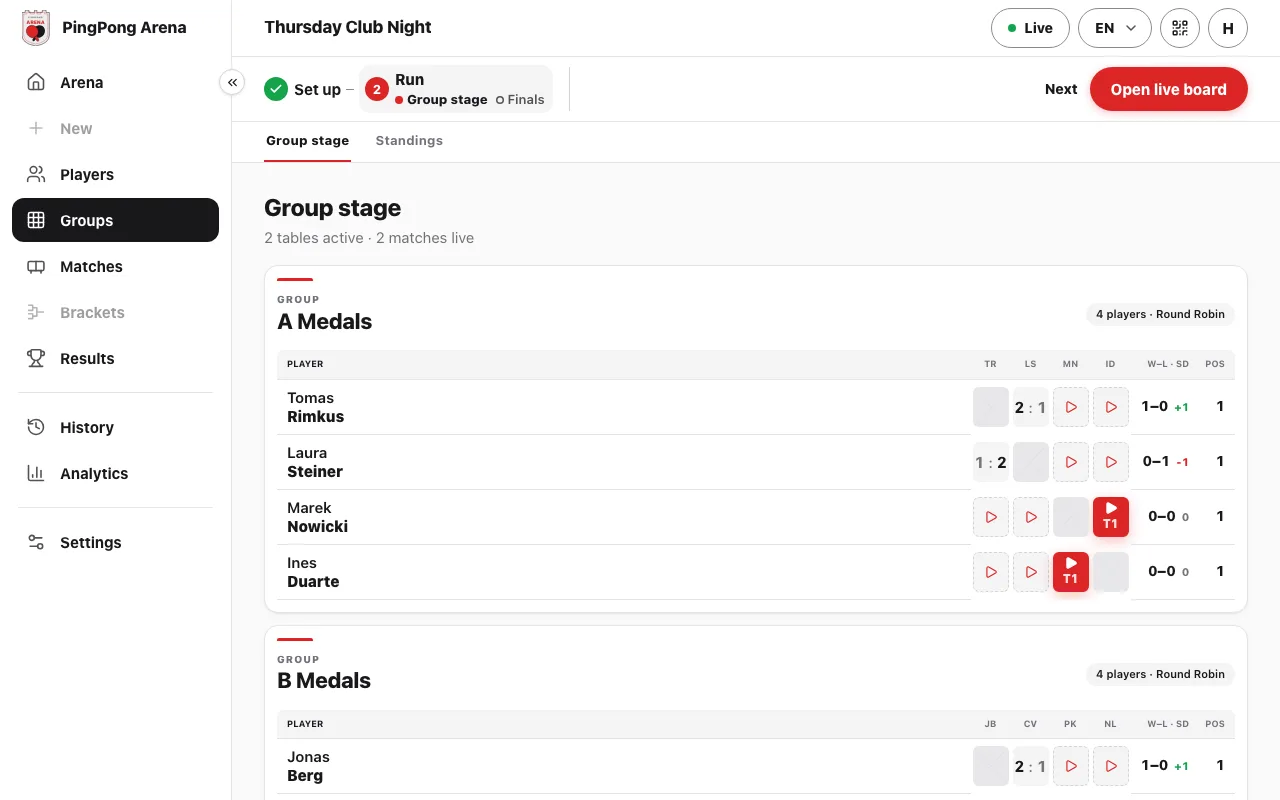
Task: Go to Players in the sidebar
Action: click(115, 175)
